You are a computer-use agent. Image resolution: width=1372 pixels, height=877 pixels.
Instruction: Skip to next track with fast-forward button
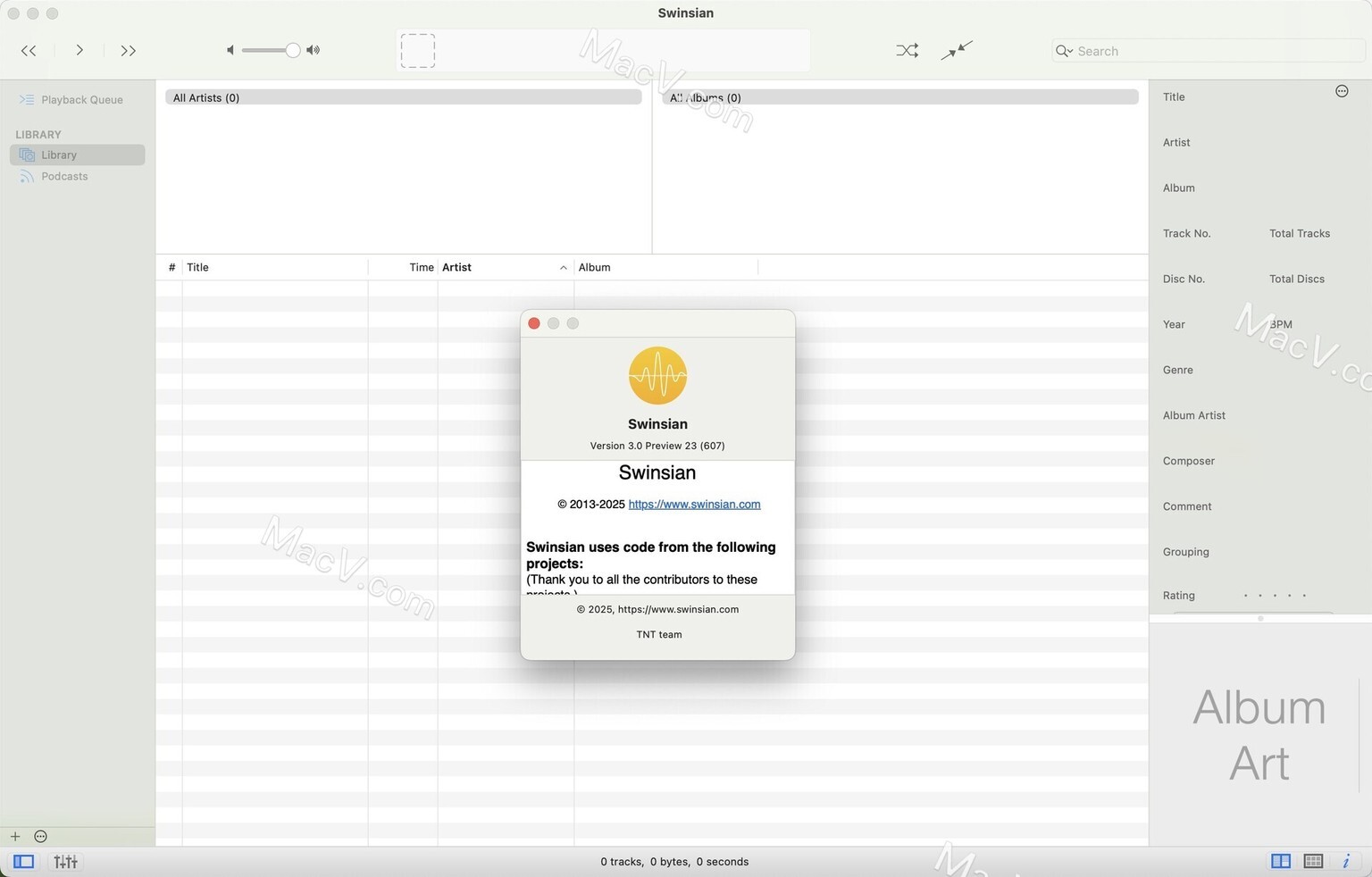(x=128, y=51)
